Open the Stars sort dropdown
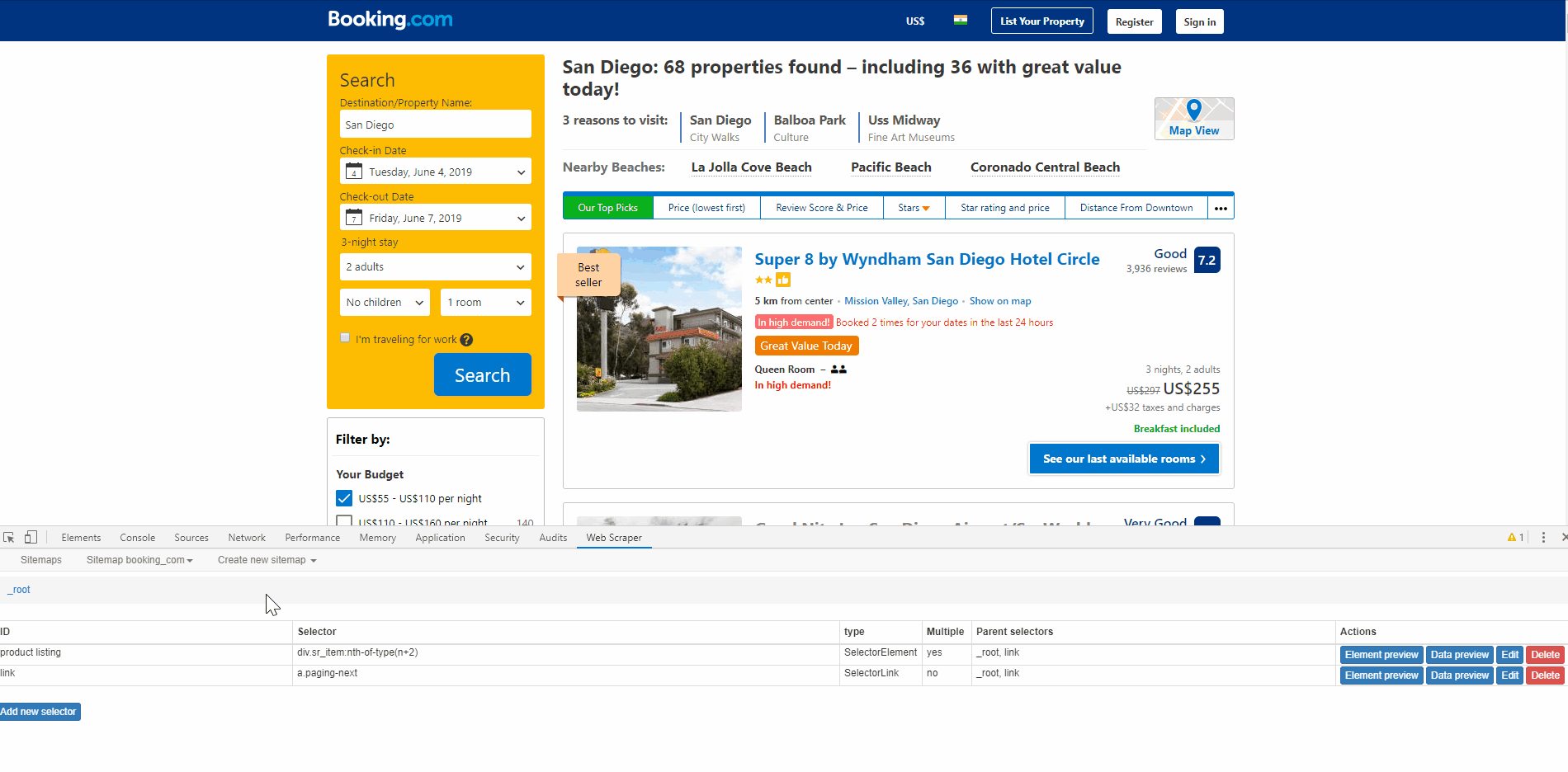The height and width of the screenshot is (772, 1568). (914, 208)
